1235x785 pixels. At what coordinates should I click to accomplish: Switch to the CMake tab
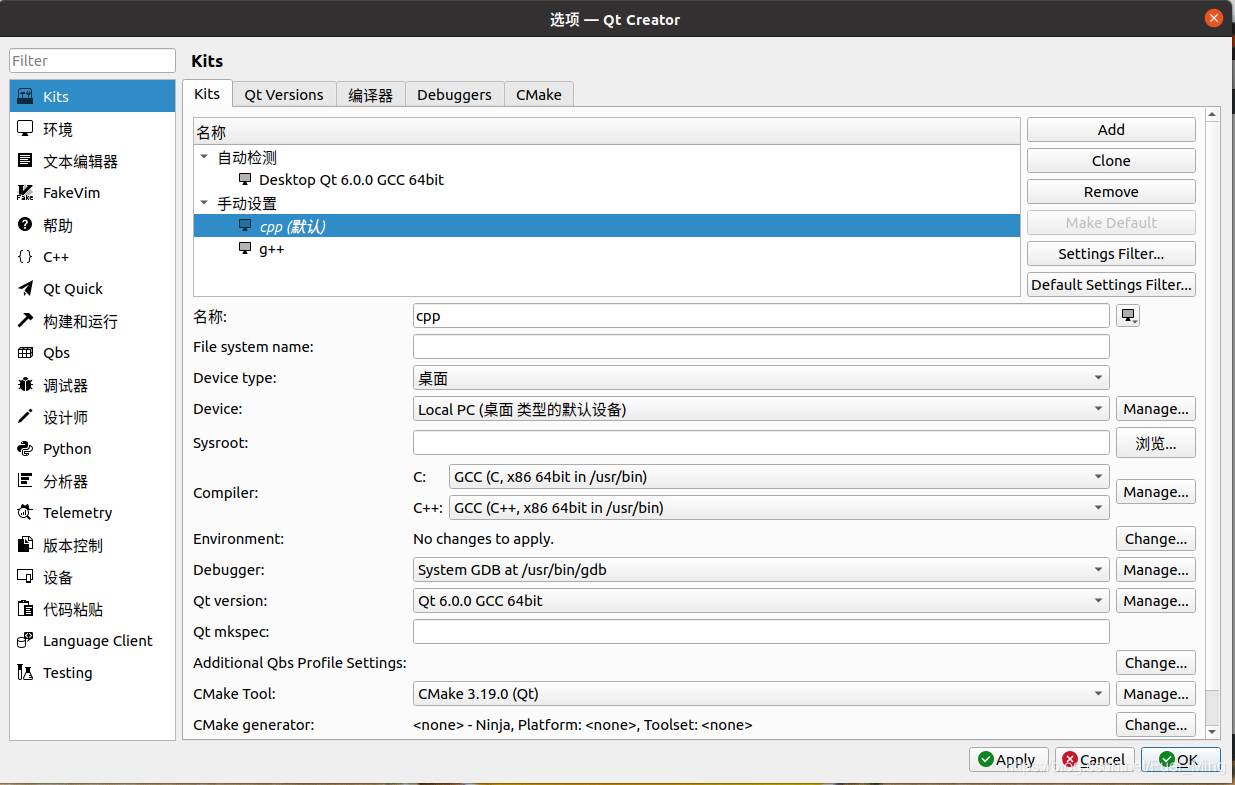click(x=539, y=95)
